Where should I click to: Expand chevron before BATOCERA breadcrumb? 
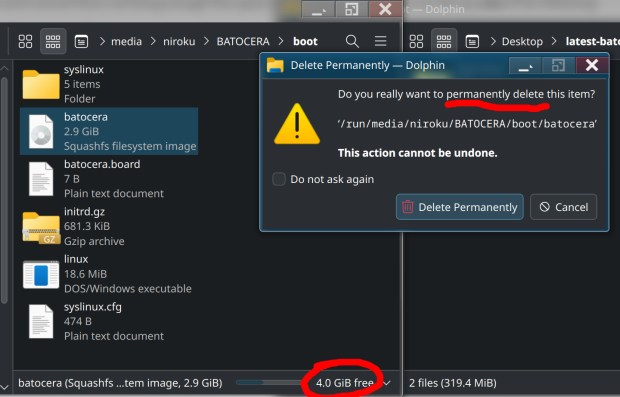pos(206,41)
